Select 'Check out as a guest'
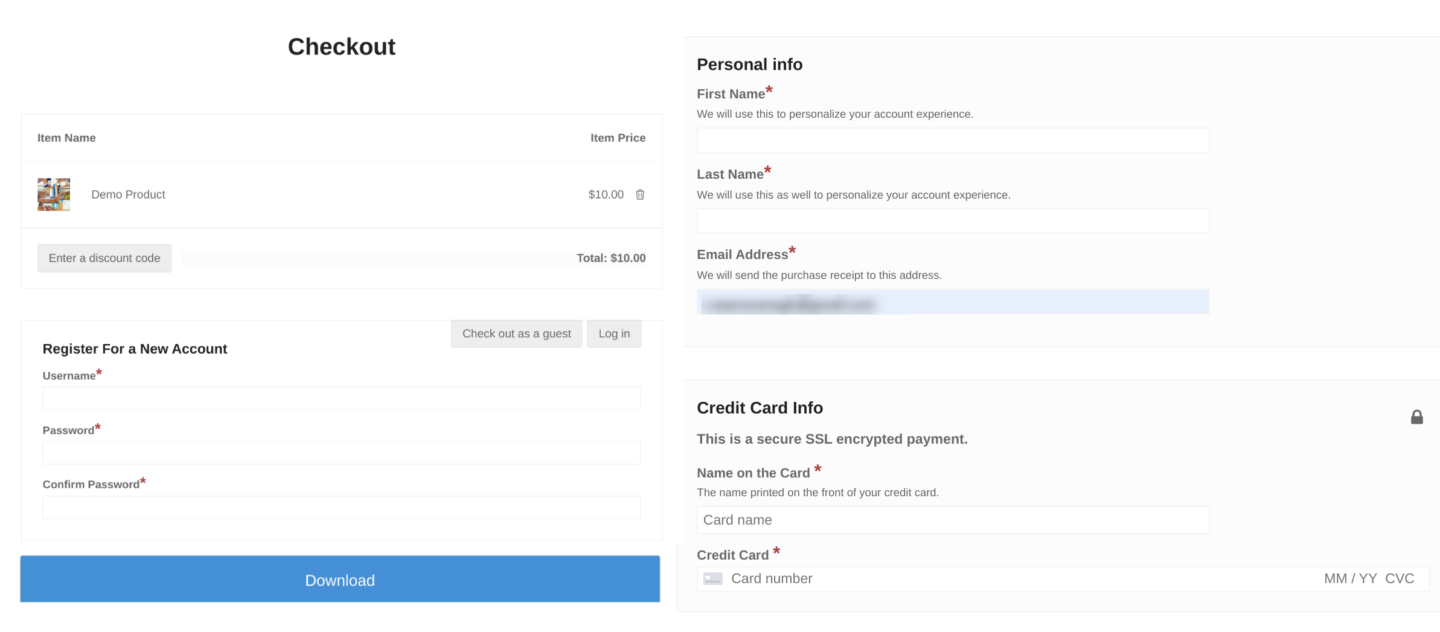 click(516, 333)
